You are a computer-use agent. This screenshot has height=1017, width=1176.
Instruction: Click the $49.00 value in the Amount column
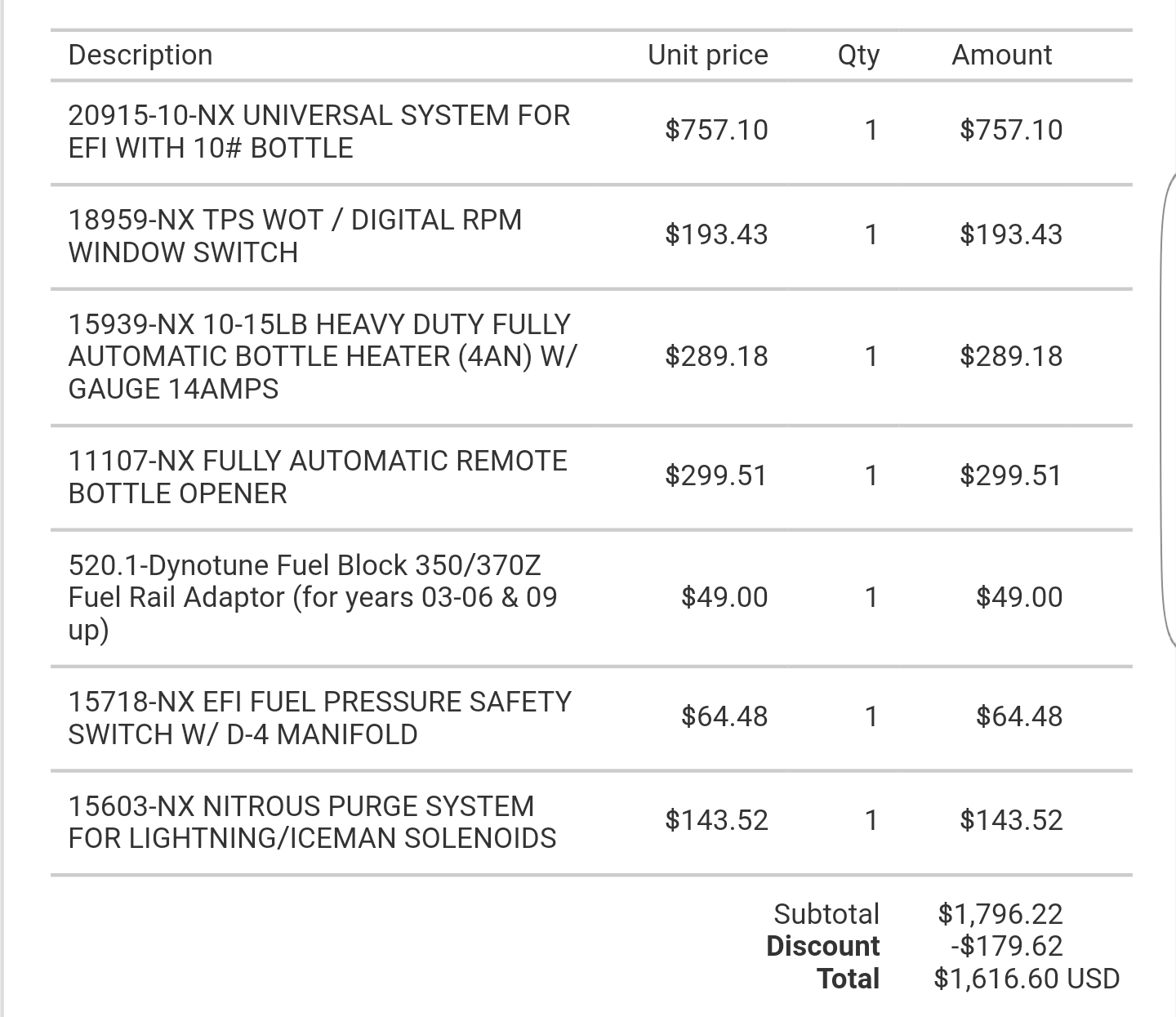click(1019, 597)
